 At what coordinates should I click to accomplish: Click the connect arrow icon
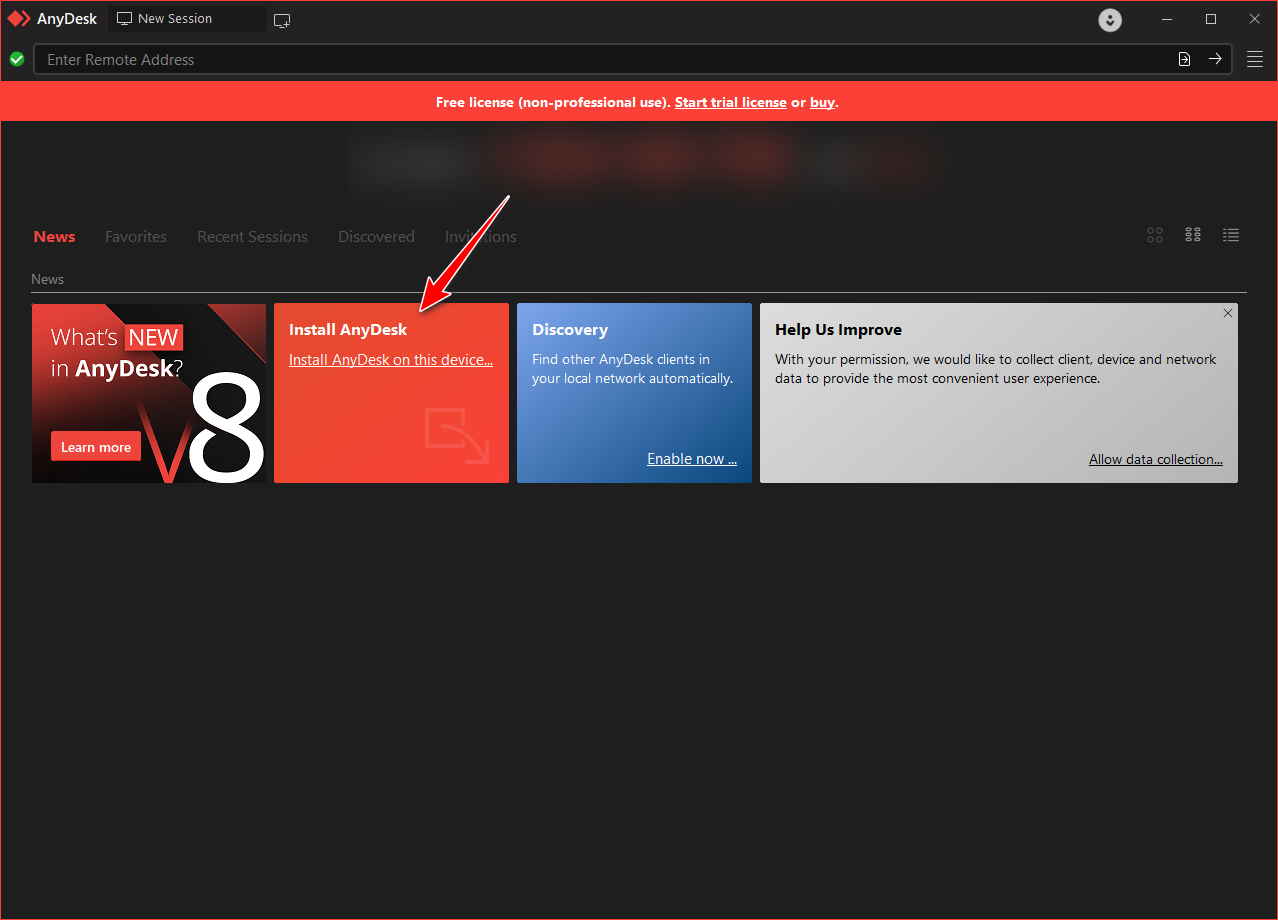(x=1215, y=59)
